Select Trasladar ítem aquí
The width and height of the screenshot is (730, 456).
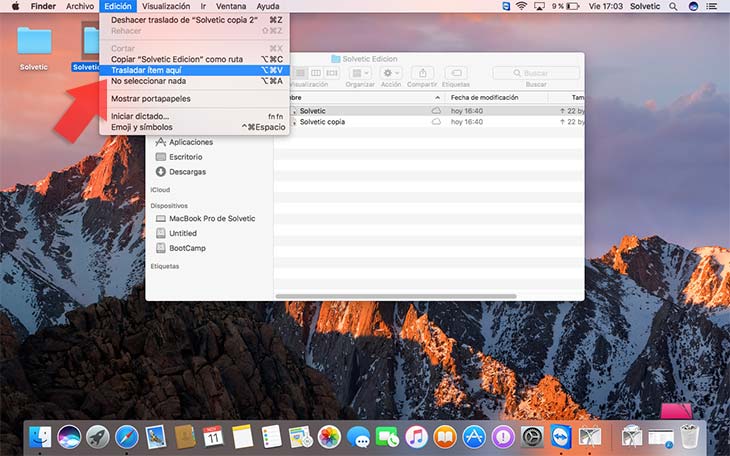195,70
